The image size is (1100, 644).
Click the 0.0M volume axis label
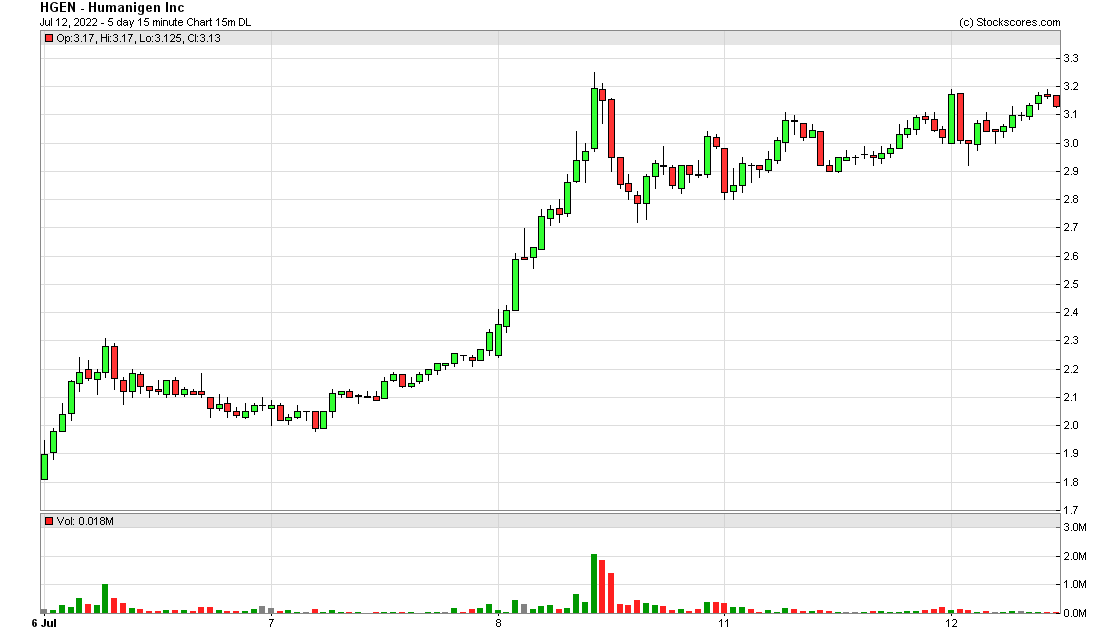1075,613
